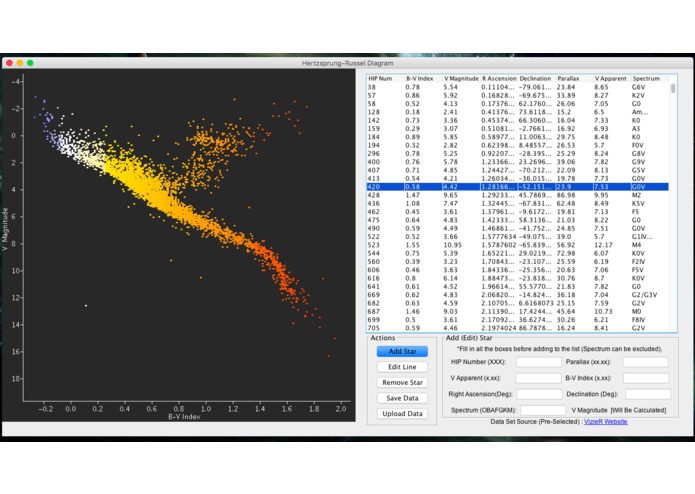Select the row with HIP Num 522
This screenshot has height=494, width=695.
[518, 237]
